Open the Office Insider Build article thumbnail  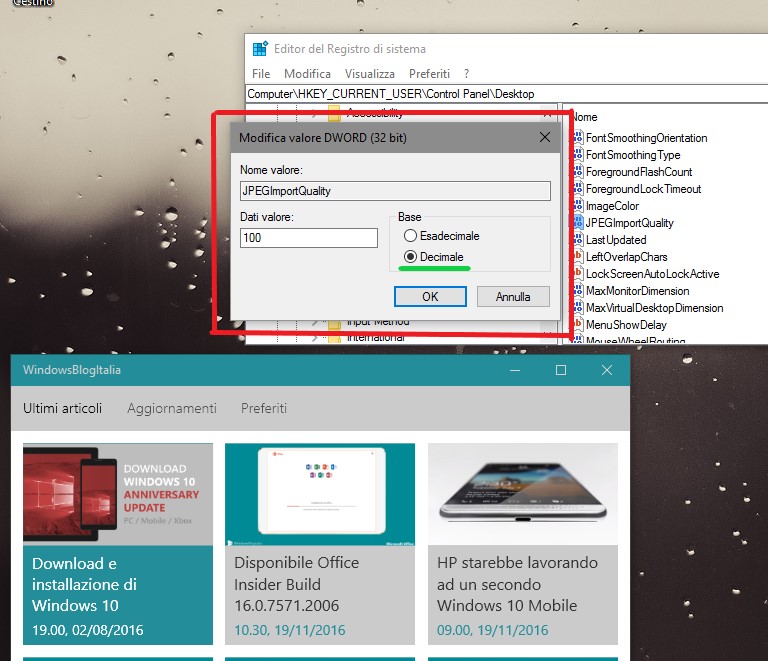[x=320, y=494]
